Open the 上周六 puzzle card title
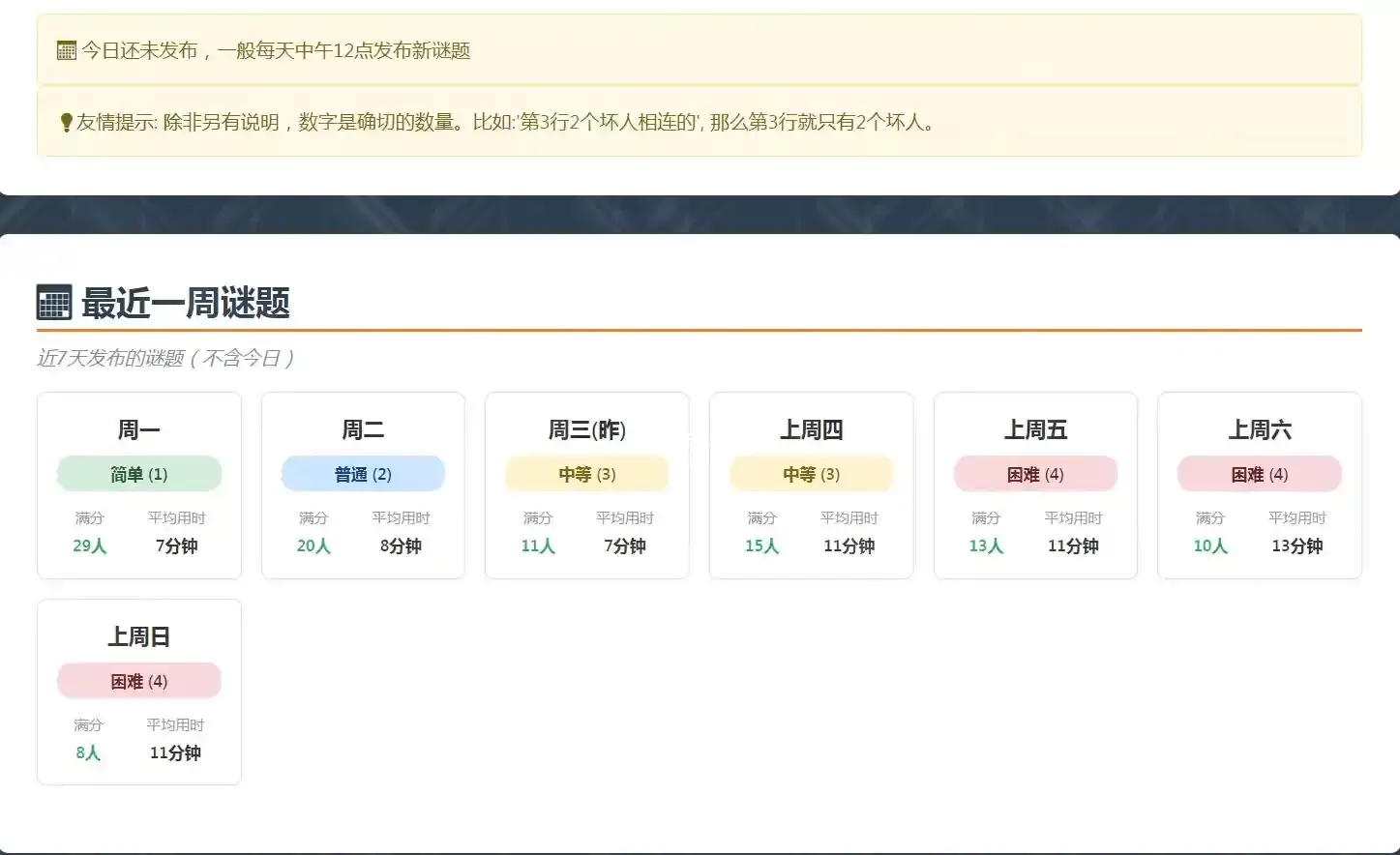 (x=1260, y=429)
